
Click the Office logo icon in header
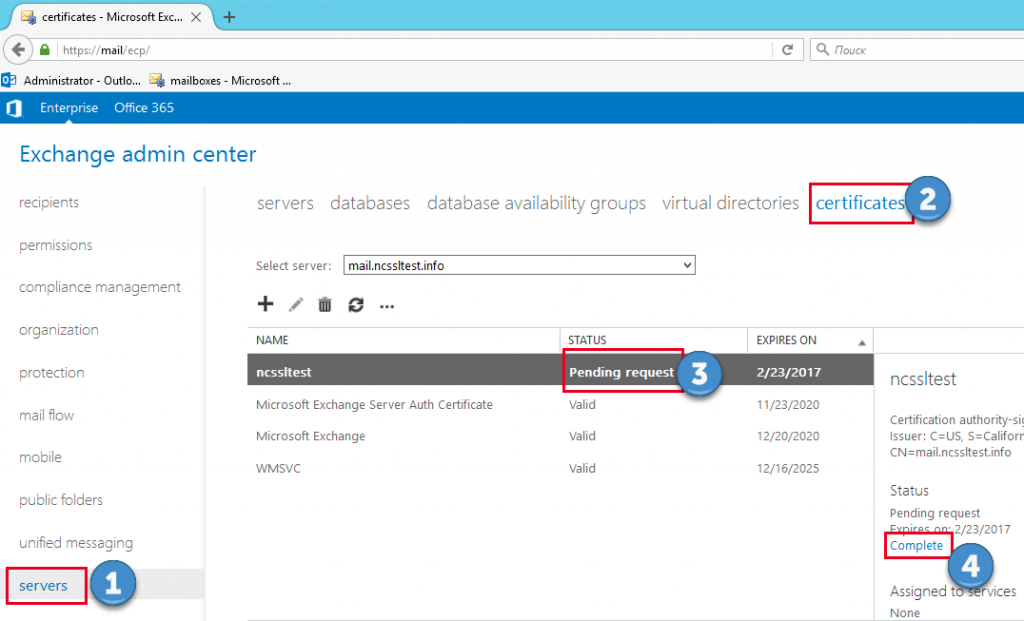point(14,108)
